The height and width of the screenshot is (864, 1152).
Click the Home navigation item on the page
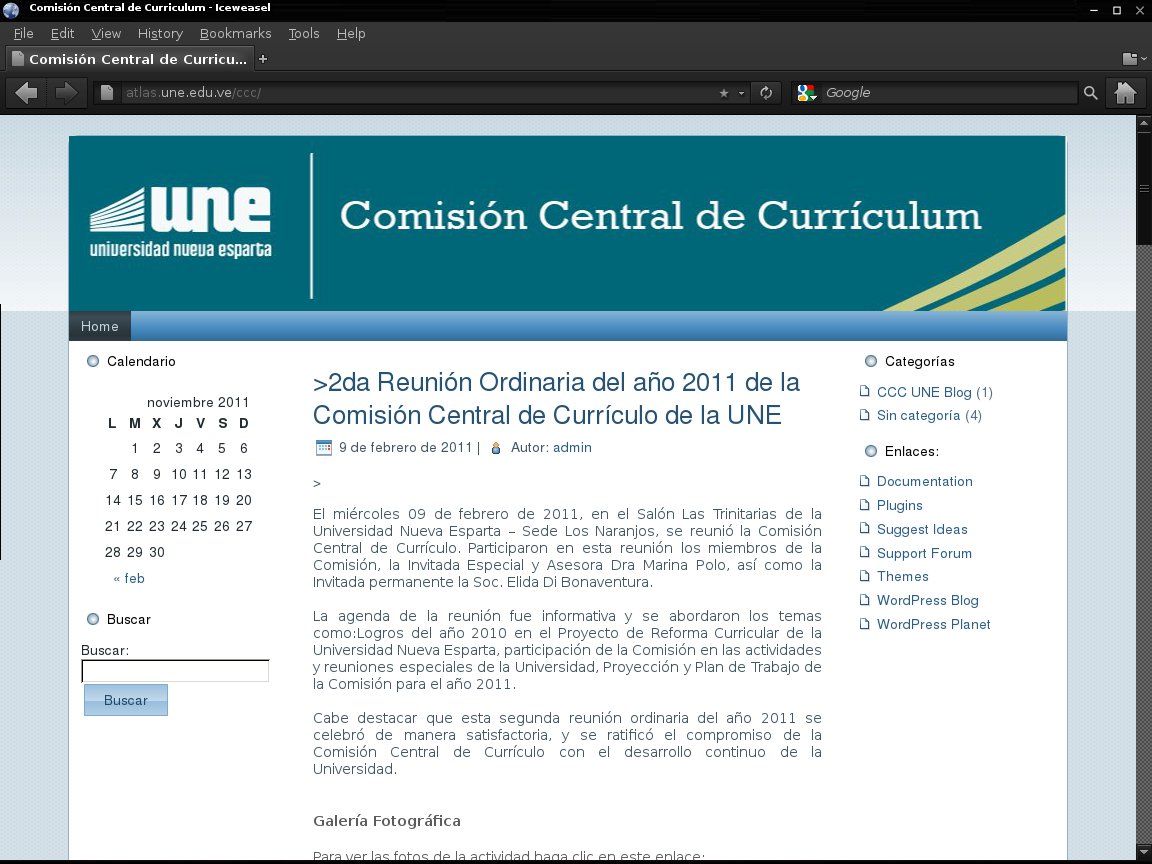[100, 326]
